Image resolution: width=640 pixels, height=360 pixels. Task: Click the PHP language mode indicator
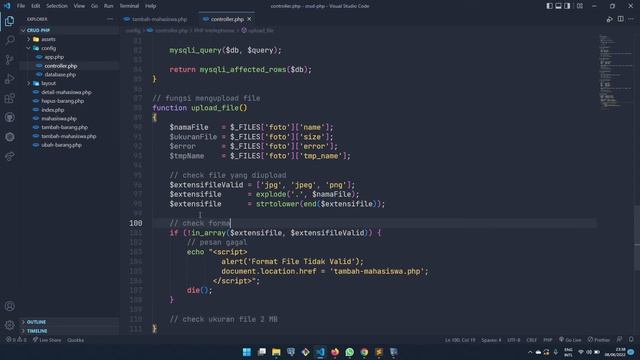(x=548, y=340)
